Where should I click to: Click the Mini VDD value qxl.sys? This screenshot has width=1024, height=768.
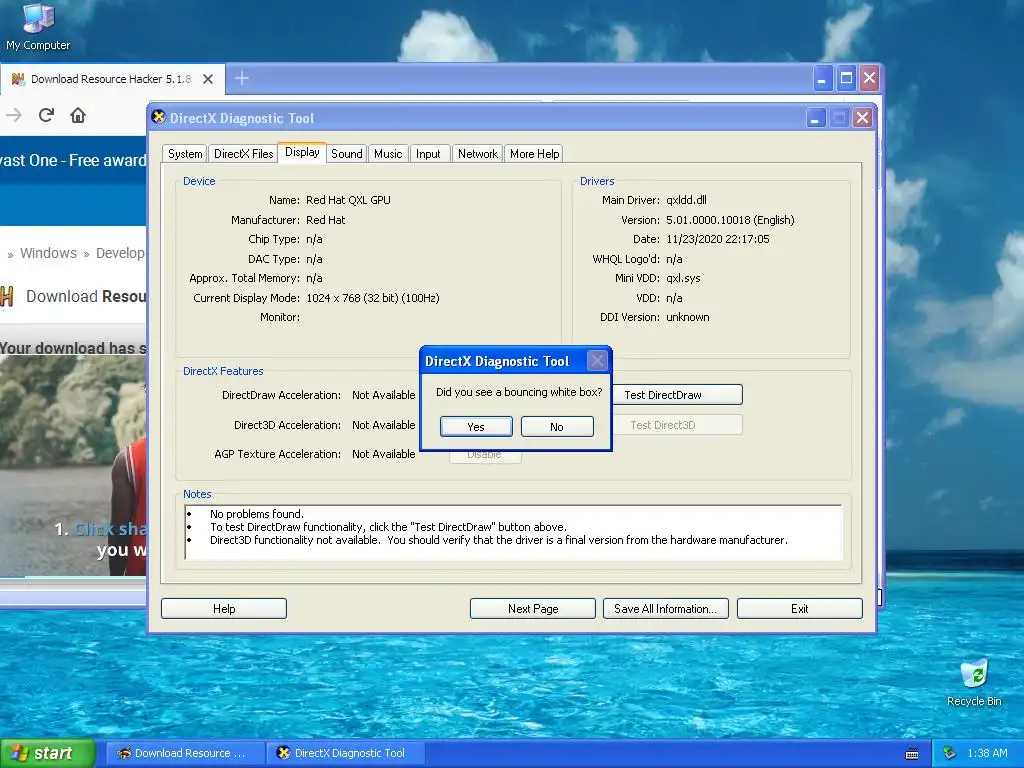pyautogui.click(x=683, y=278)
